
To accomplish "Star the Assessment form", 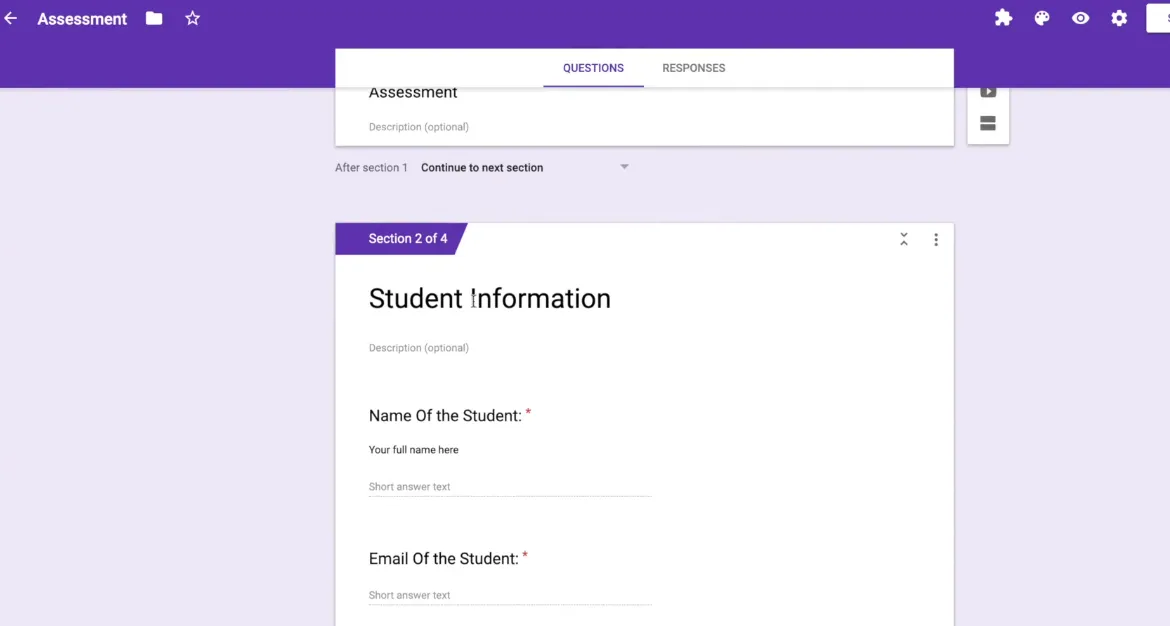I will coord(193,18).
